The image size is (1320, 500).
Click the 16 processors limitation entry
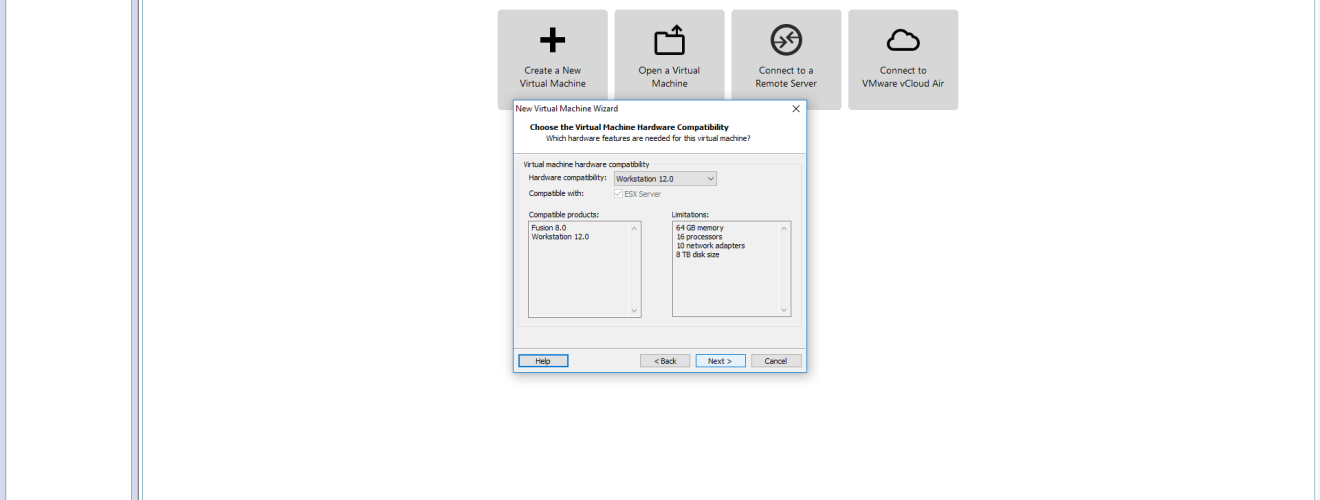pyautogui.click(x=699, y=237)
